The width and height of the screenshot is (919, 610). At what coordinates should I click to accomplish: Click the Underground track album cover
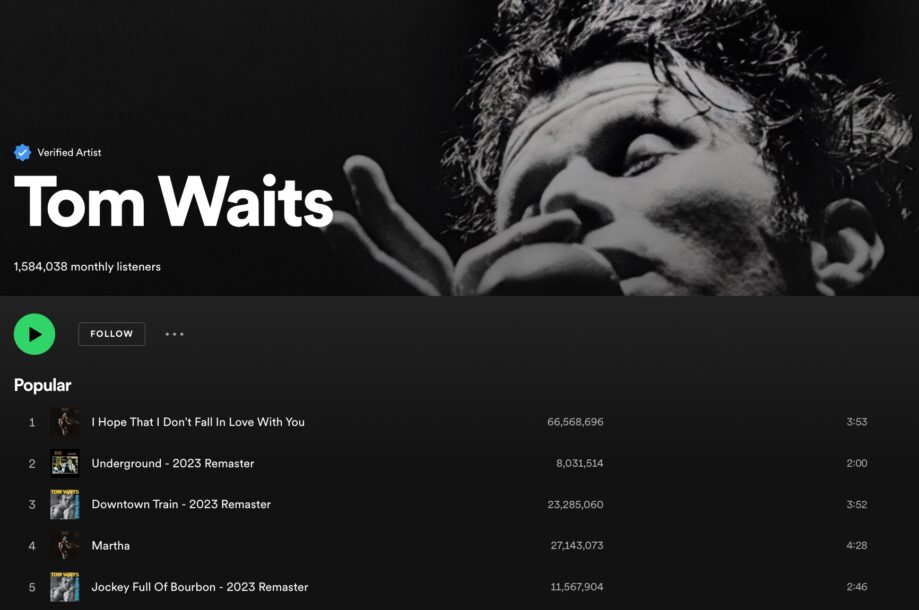tap(64, 463)
